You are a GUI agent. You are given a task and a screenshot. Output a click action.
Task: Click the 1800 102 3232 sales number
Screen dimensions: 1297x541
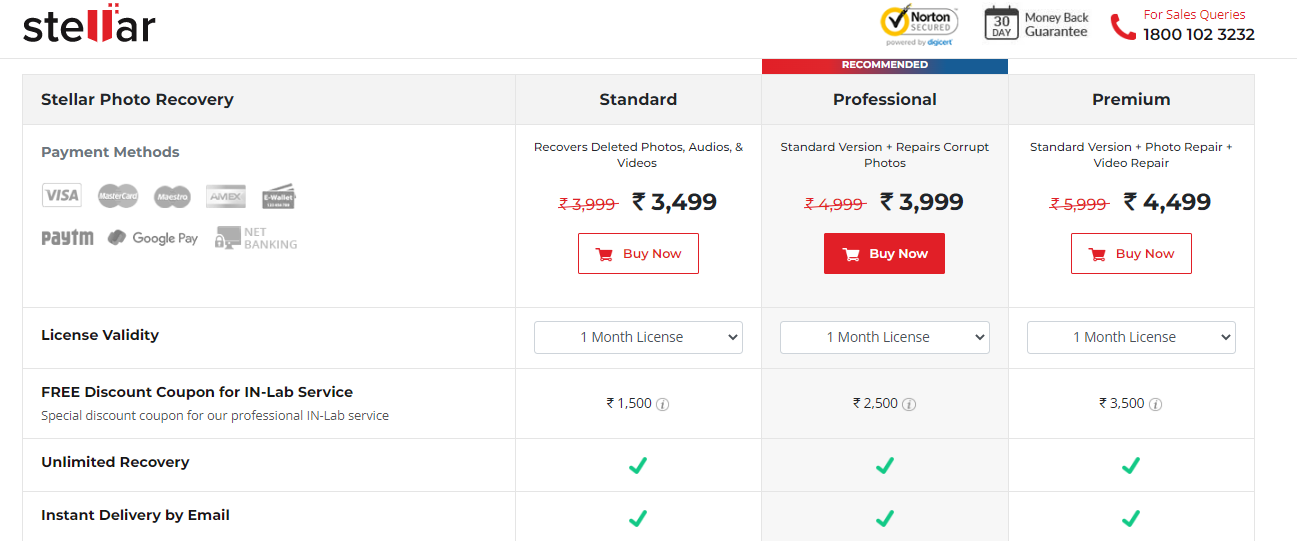(1199, 34)
